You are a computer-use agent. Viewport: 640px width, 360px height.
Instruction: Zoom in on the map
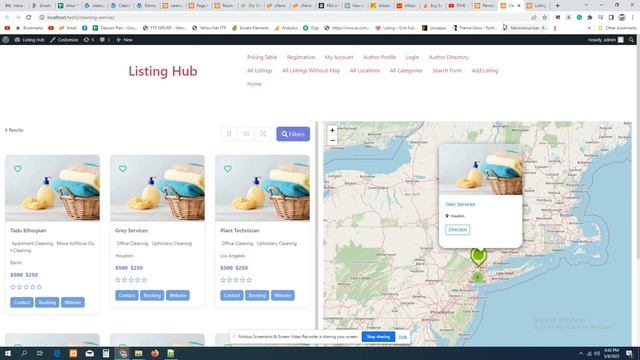tap(332, 130)
